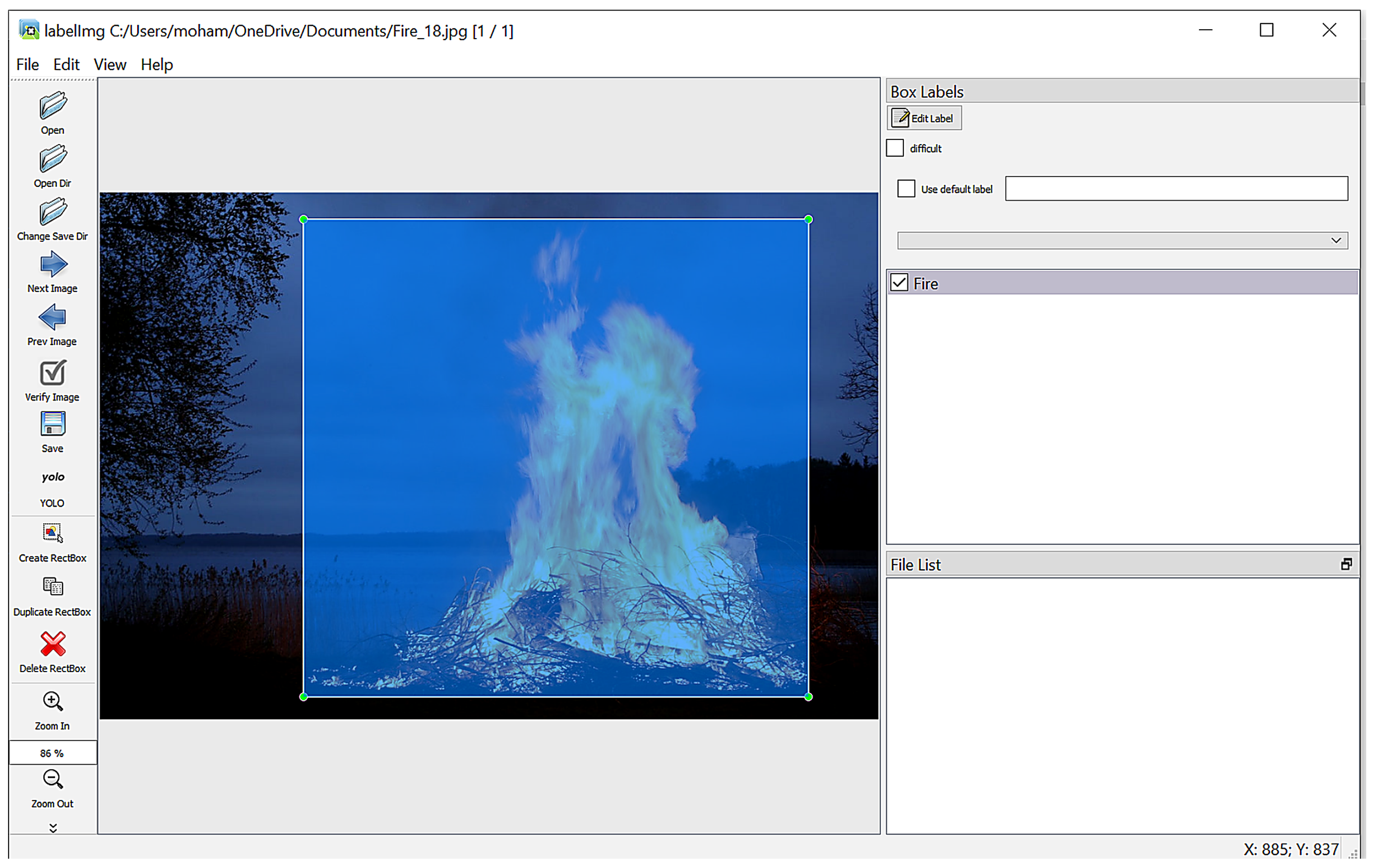This screenshot has height=868, width=1373.
Task: Float the File List panel
Action: pos(1345,564)
